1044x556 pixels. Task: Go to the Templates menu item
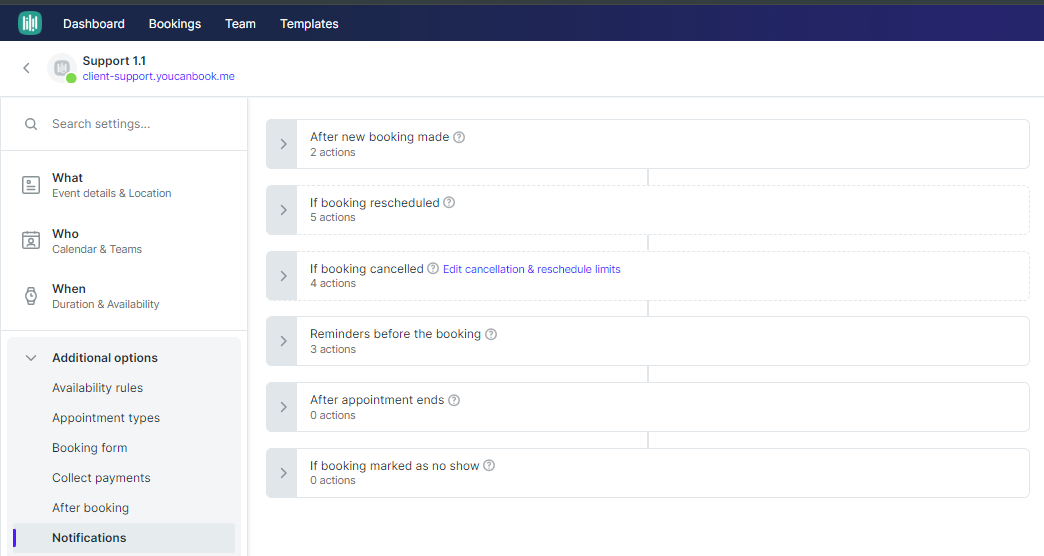point(309,23)
